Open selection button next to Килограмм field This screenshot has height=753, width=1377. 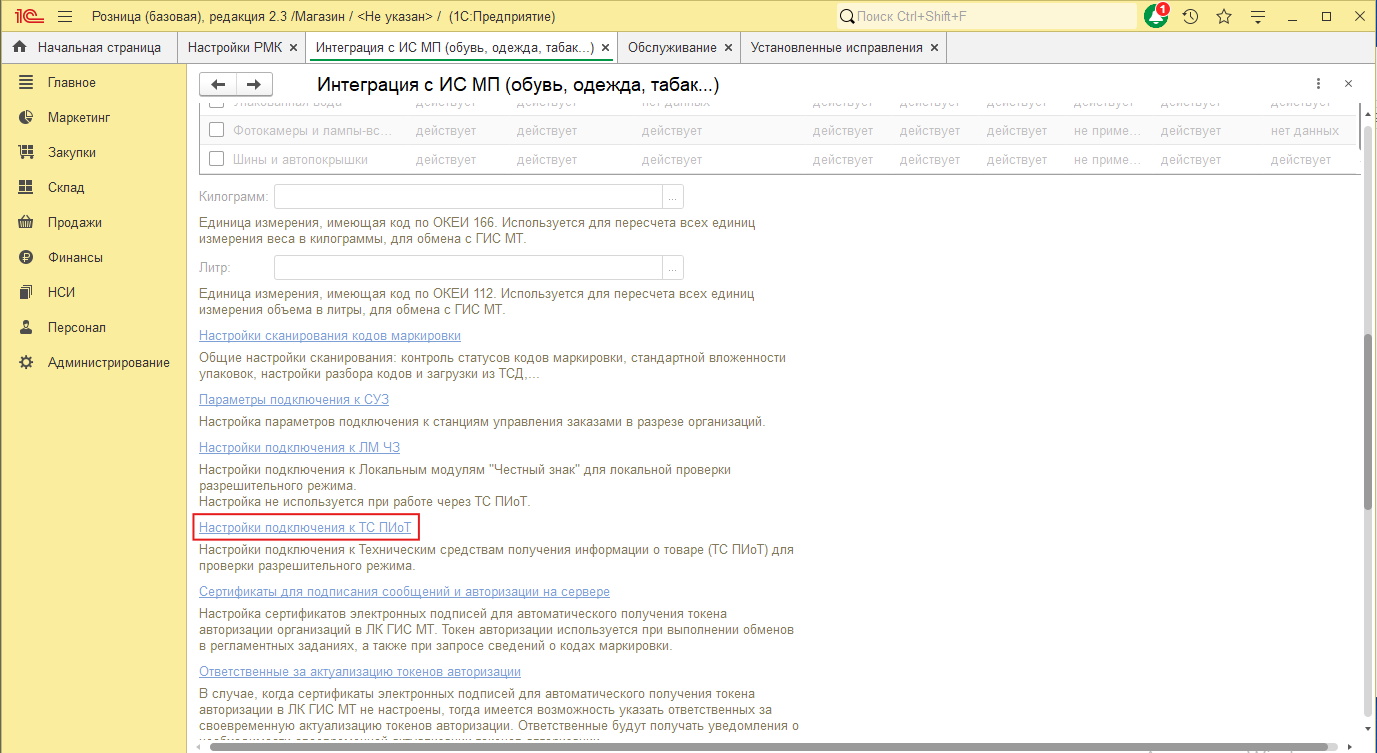pos(674,196)
